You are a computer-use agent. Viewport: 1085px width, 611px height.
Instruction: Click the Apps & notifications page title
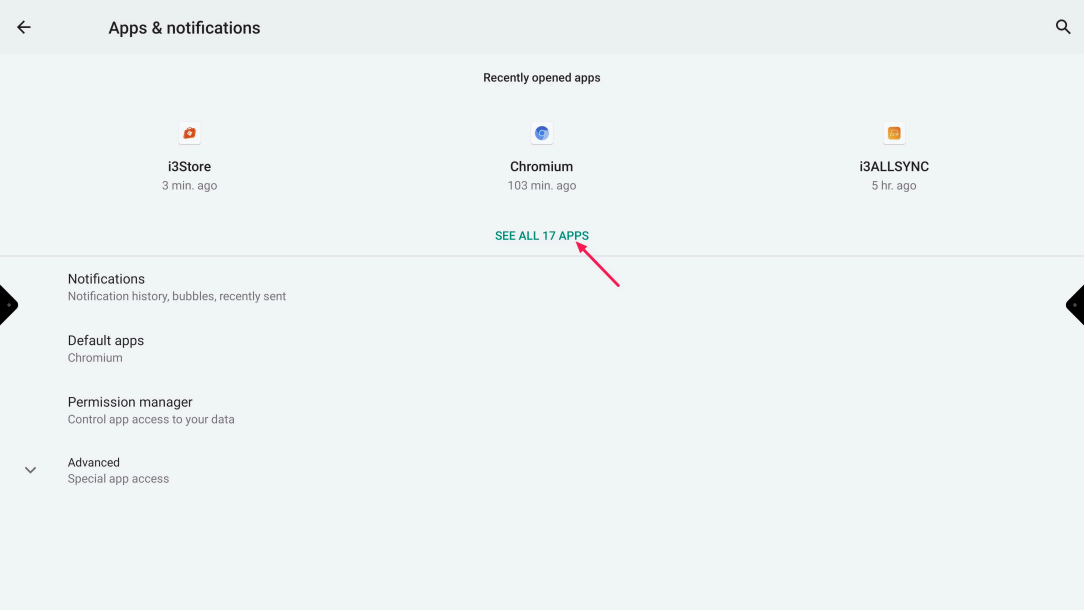coord(184,28)
